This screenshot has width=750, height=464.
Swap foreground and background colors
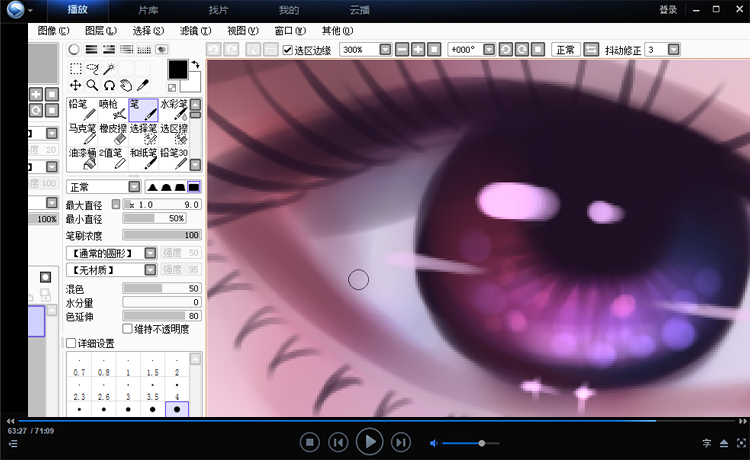coord(195,64)
